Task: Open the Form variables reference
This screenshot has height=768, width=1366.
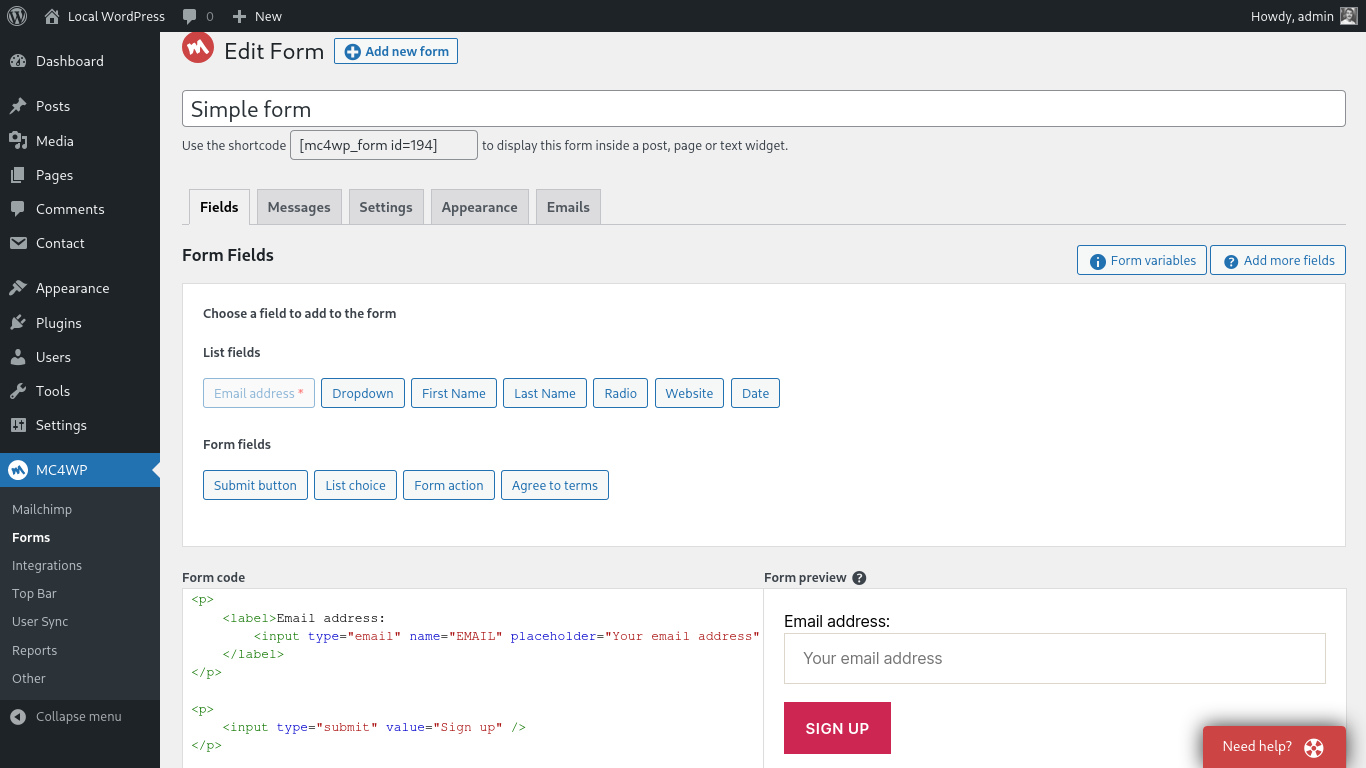Action: [1141, 260]
